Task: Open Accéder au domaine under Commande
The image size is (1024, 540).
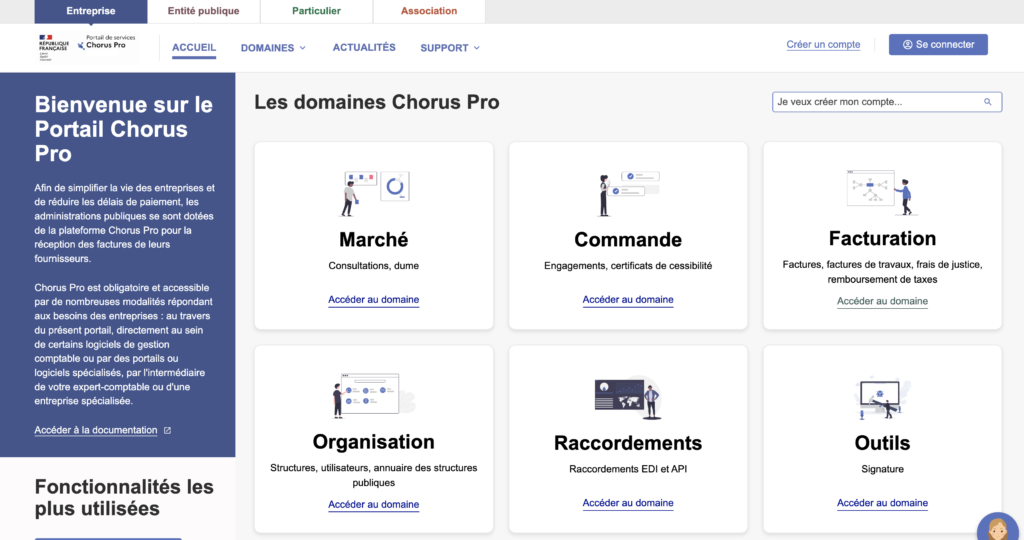Action: [x=628, y=300]
